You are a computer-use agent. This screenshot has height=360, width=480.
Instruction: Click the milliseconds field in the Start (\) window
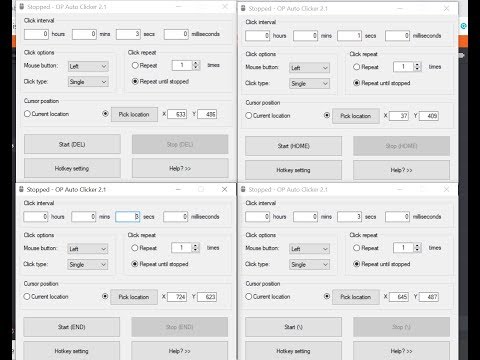tap(398, 217)
